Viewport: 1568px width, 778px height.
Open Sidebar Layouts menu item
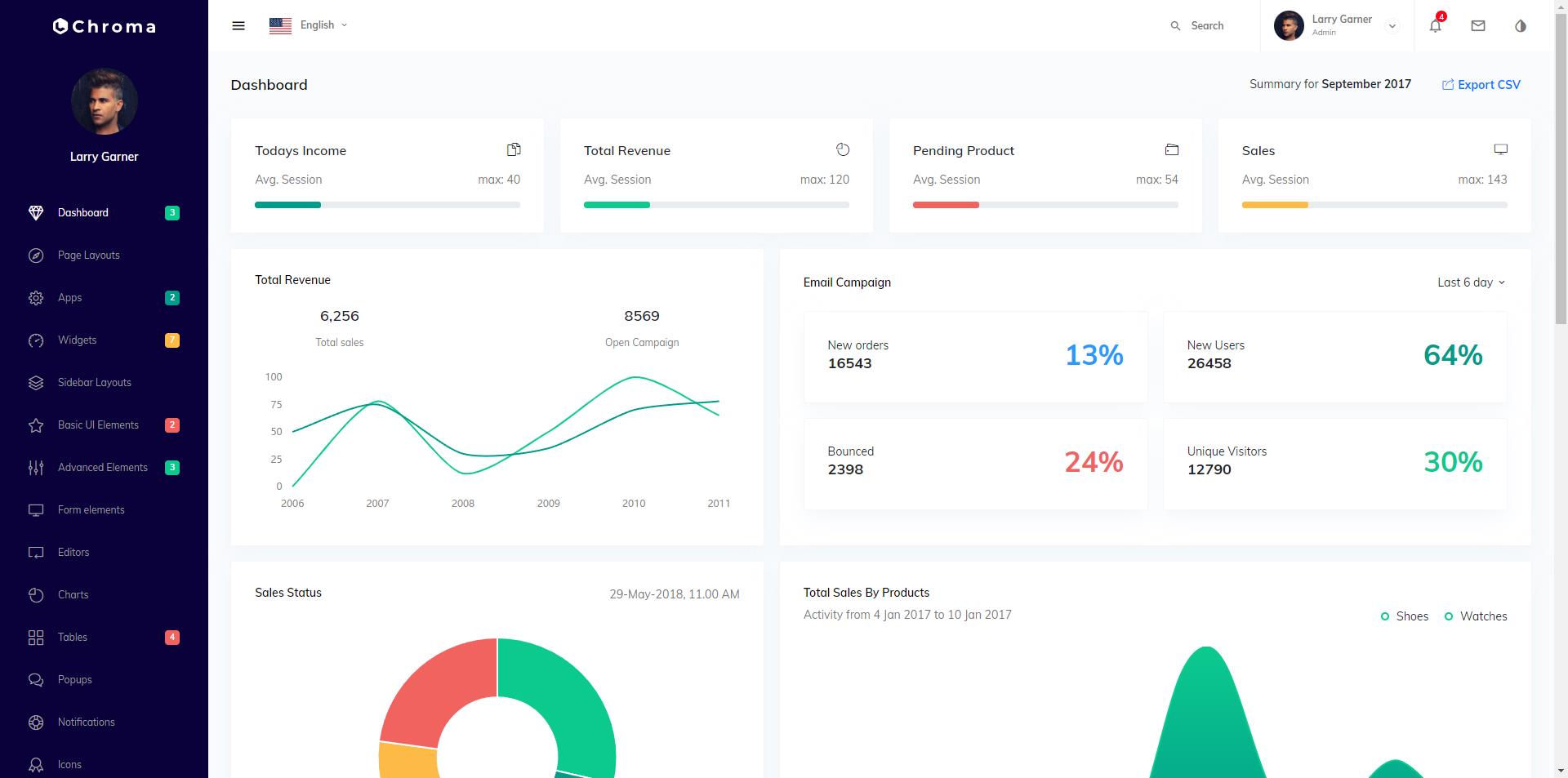tap(104, 383)
